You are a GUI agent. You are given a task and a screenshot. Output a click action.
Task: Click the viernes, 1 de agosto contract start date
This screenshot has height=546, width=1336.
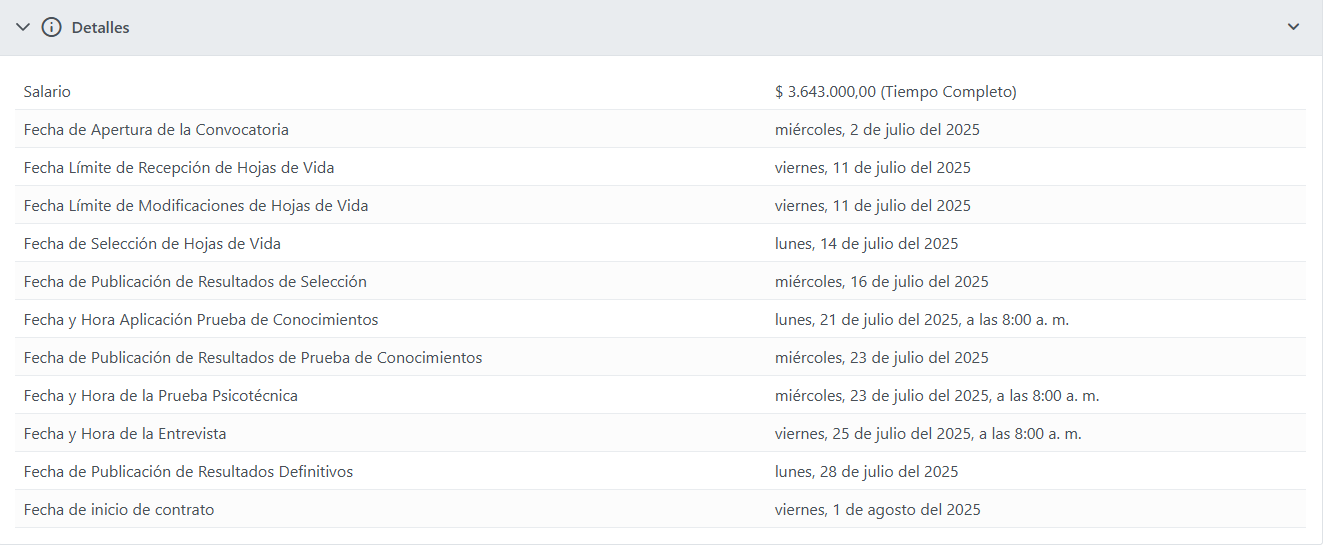coord(877,510)
